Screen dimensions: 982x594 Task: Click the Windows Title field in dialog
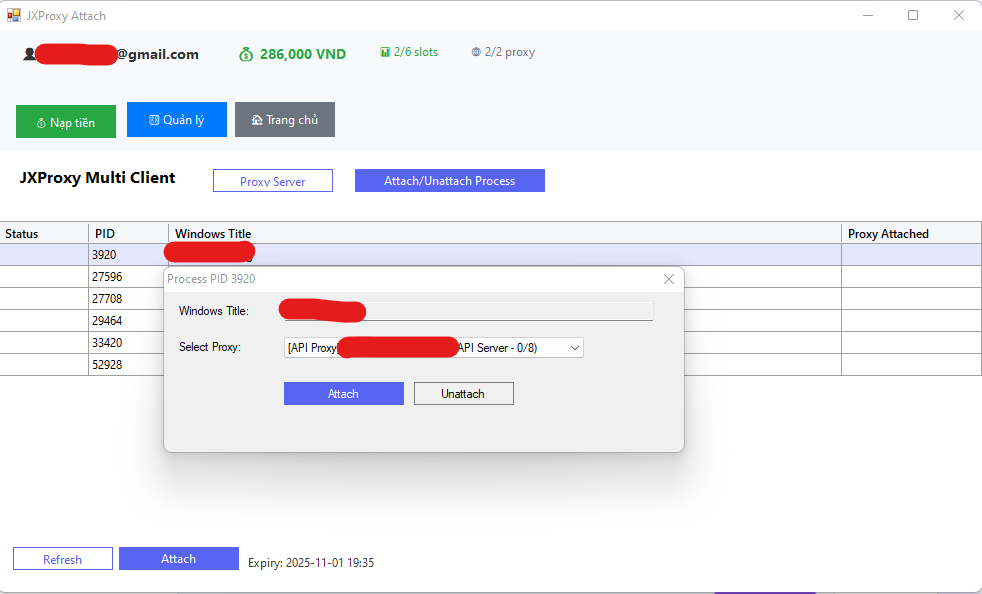point(468,311)
